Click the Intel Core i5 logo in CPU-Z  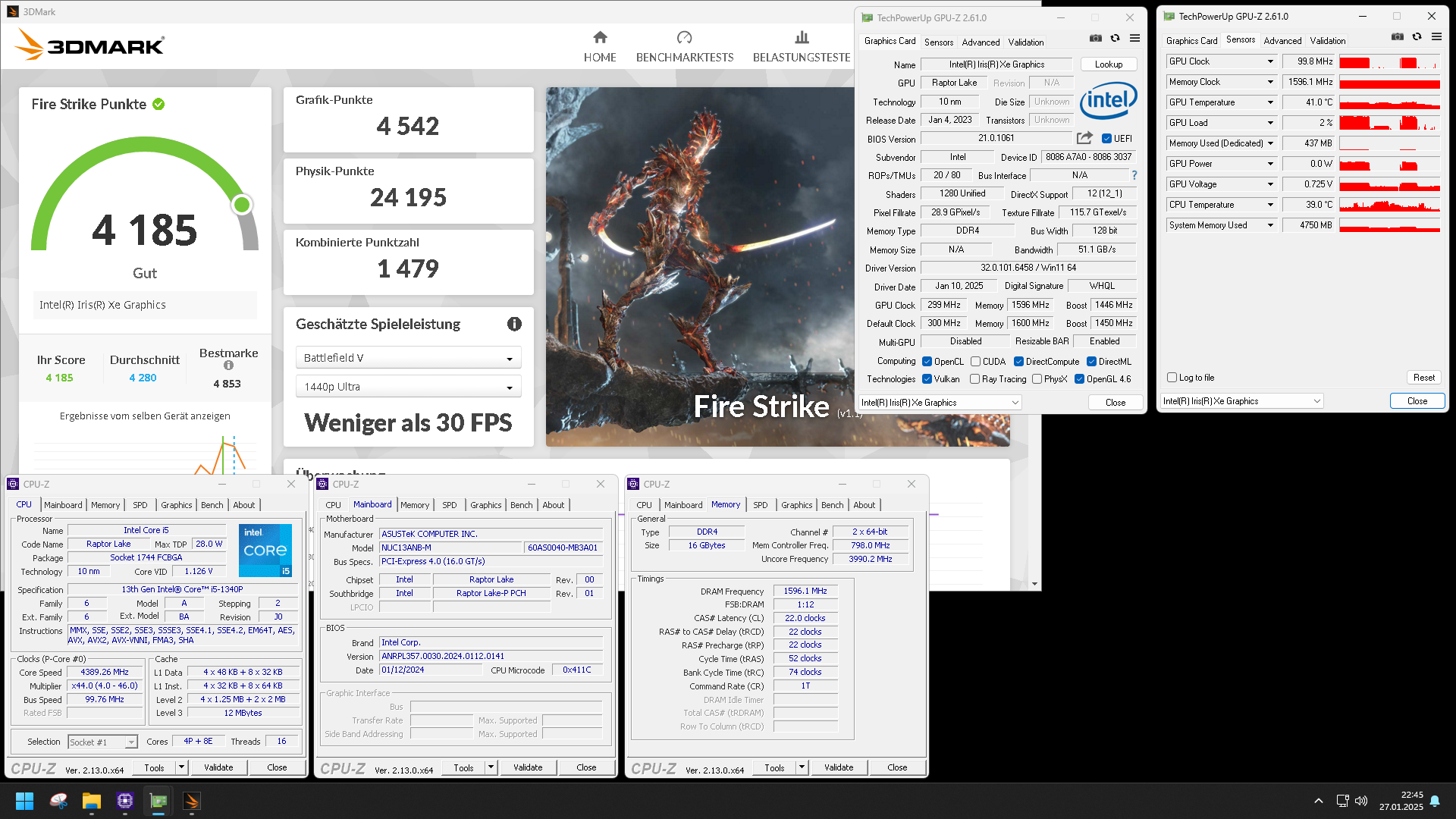point(265,551)
